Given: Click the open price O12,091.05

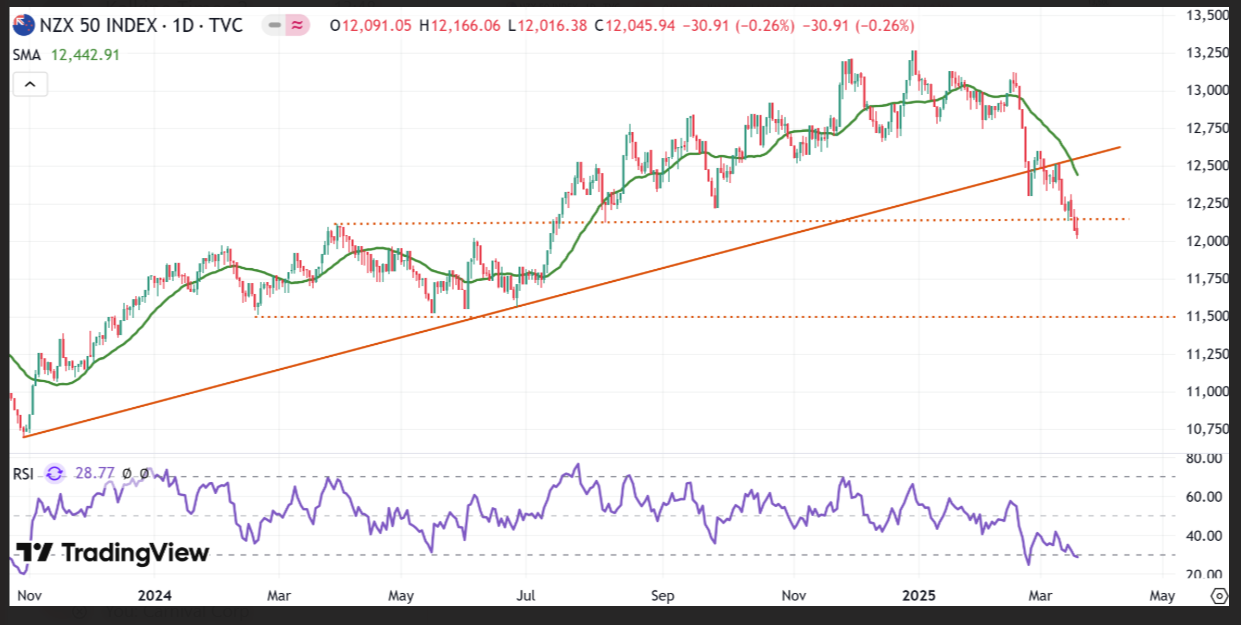Looking at the screenshot, I should [371, 25].
